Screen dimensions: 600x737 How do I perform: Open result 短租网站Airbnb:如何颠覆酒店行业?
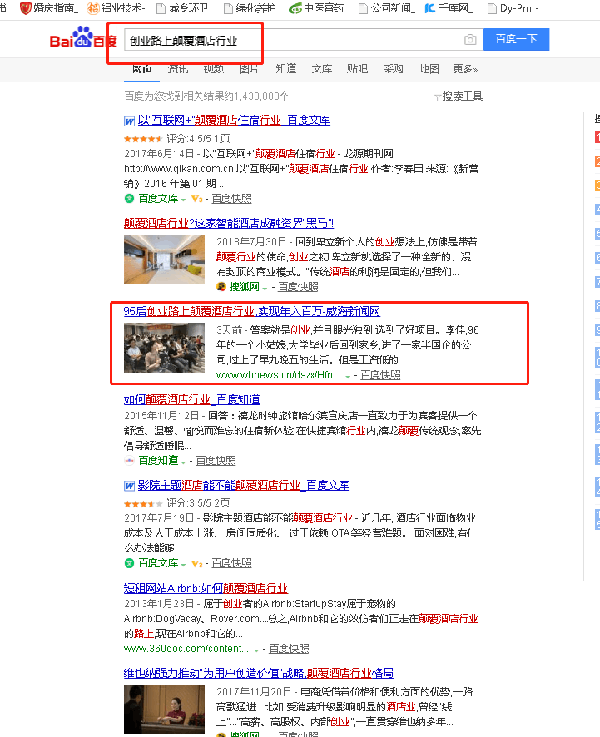pyautogui.click(x=206, y=588)
